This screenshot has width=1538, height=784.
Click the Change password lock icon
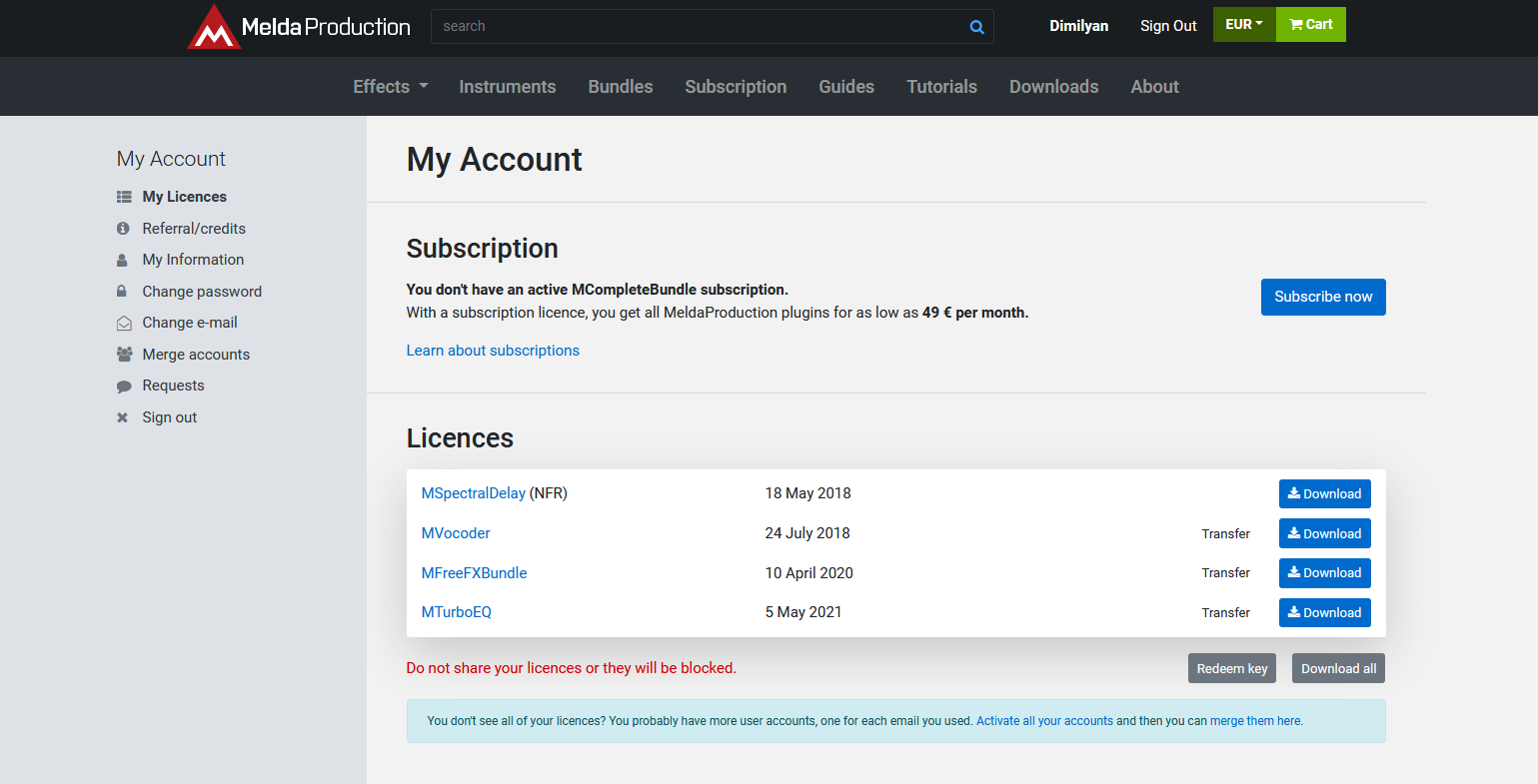(x=122, y=292)
